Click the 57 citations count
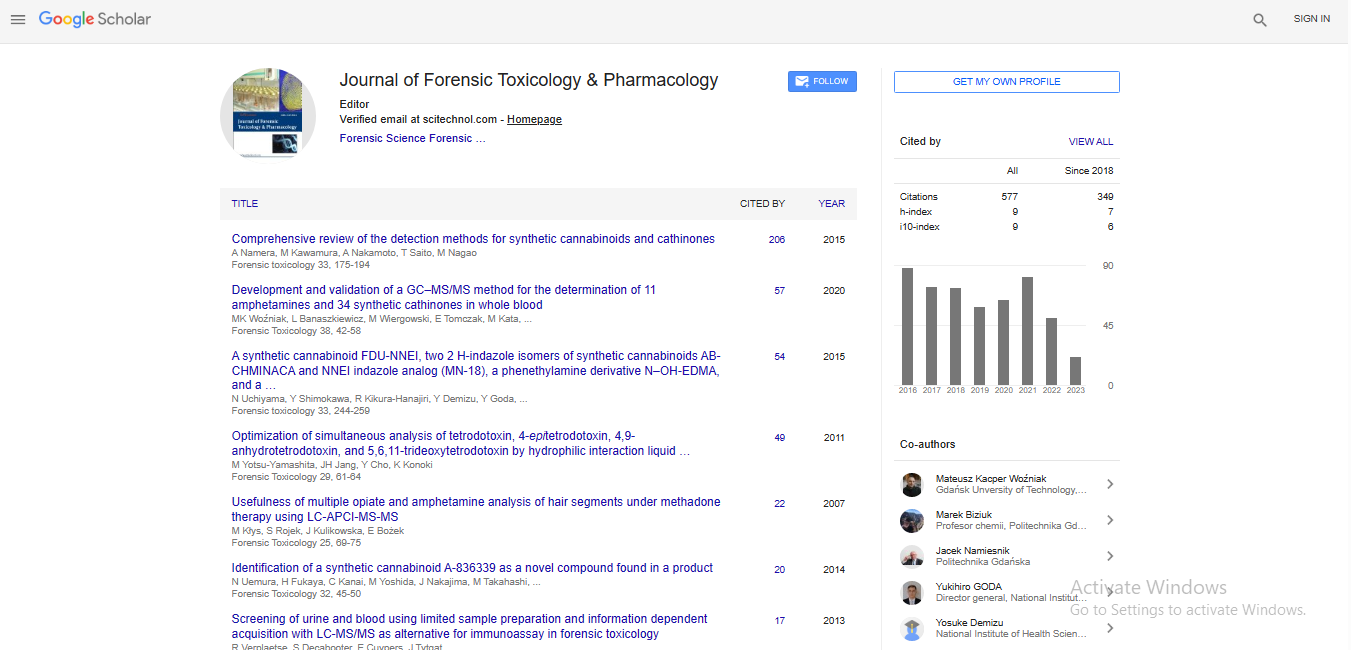 [780, 291]
